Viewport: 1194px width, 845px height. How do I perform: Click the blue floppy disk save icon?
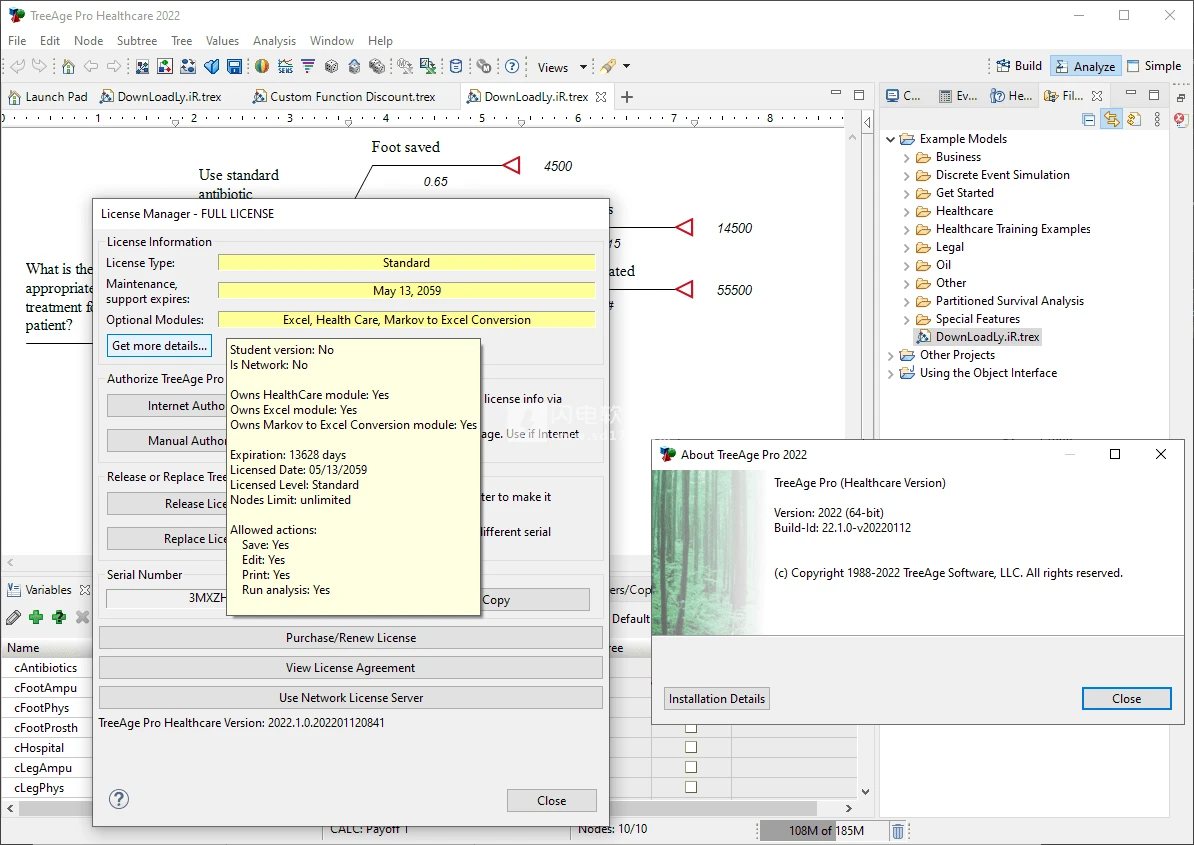235,67
